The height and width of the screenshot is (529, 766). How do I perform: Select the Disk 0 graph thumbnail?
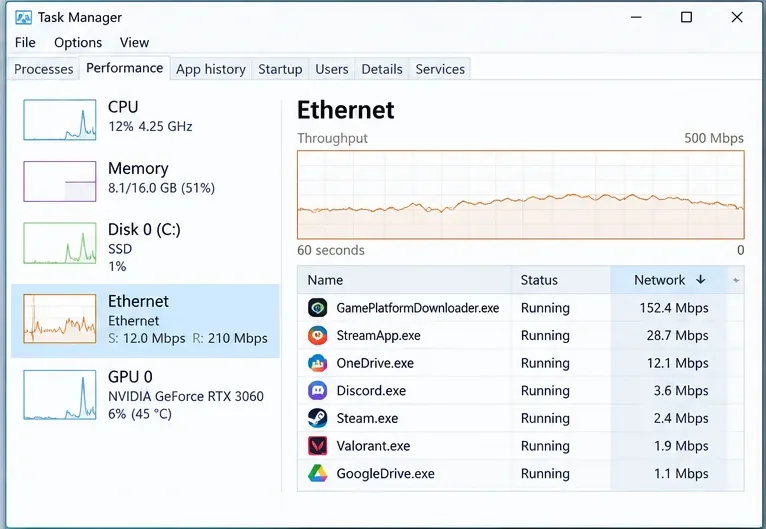pos(60,243)
